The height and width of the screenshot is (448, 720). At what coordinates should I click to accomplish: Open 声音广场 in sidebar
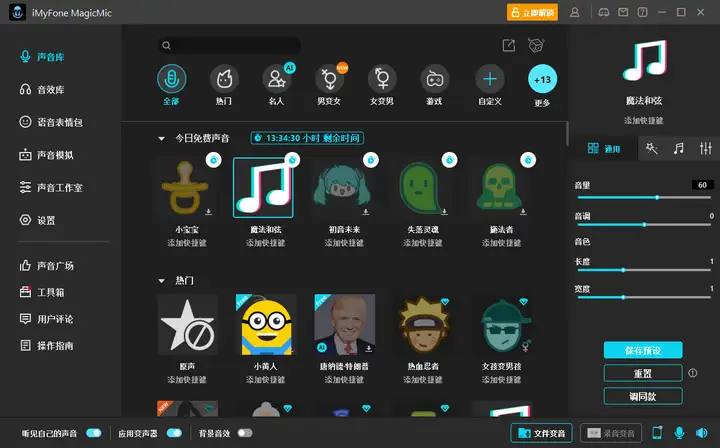point(46,266)
